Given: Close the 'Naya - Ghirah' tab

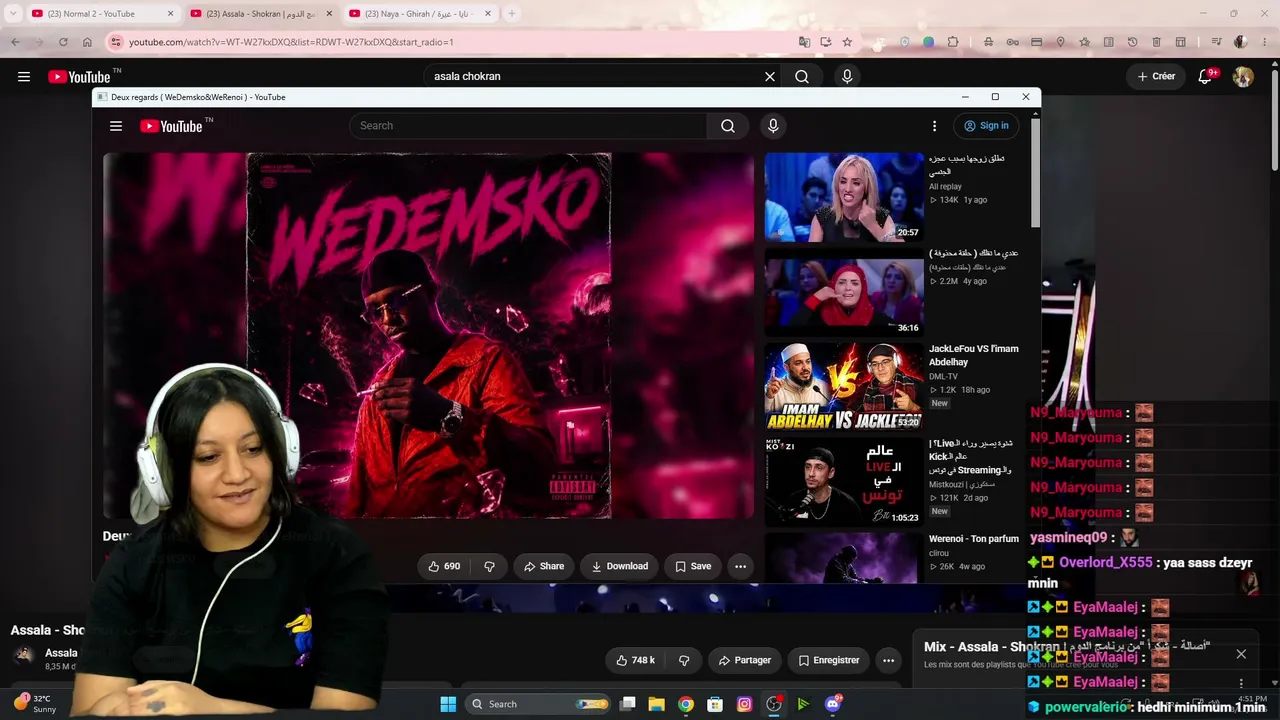Looking at the screenshot, I should (488, 14).
